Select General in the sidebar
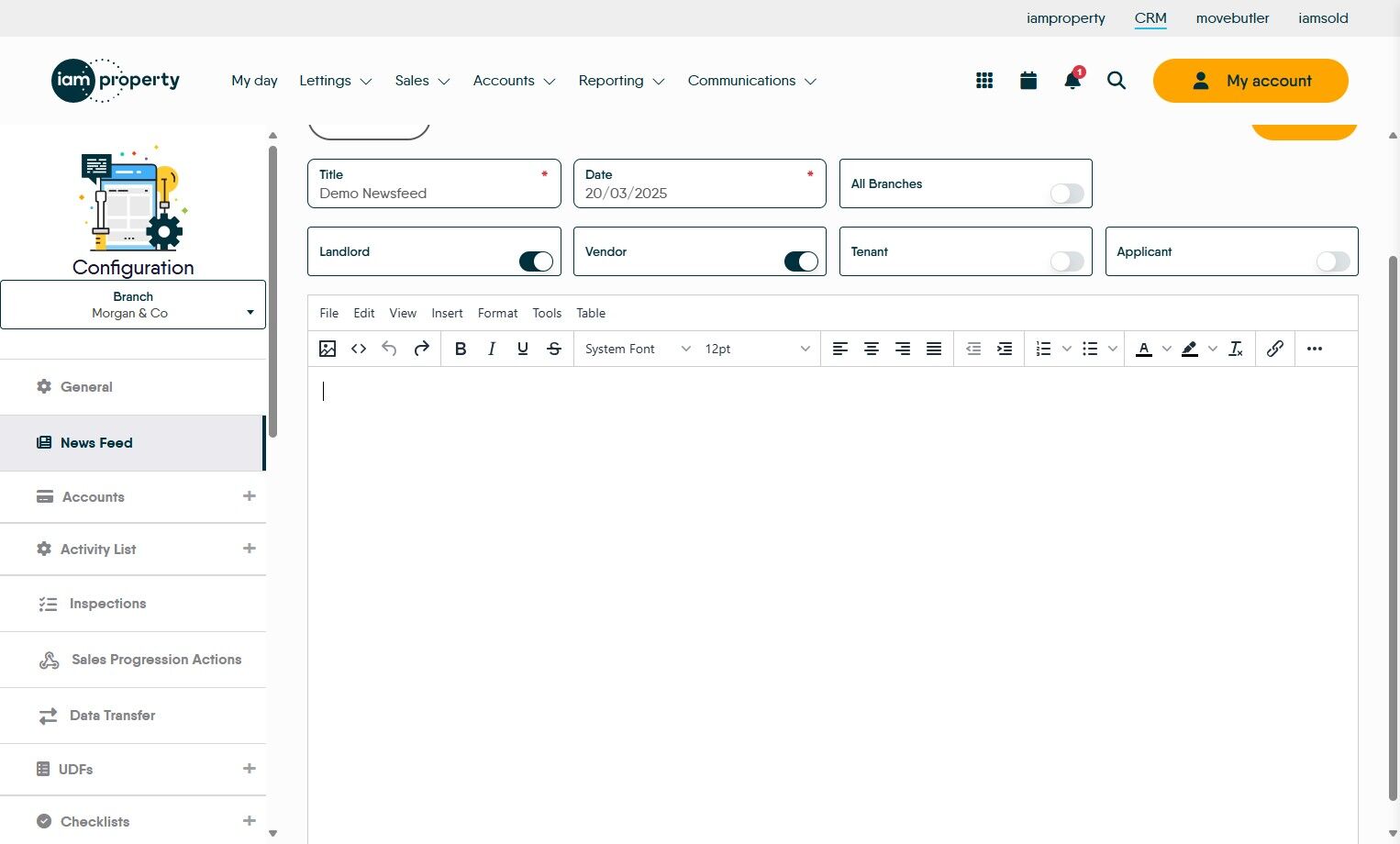 coord(133,387)
